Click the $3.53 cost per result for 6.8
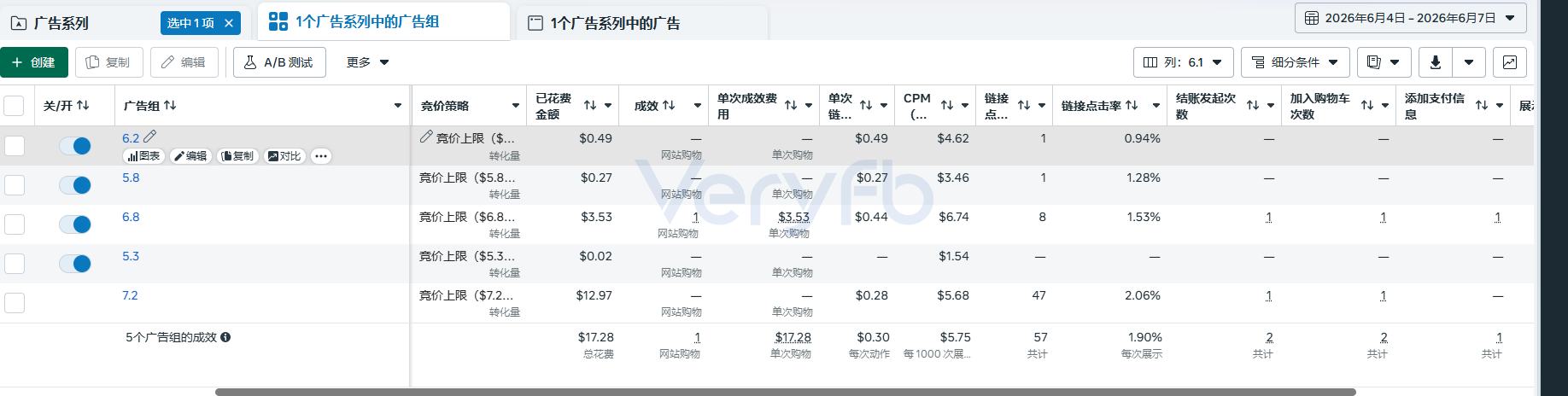The width and height of the screenshot is (1568, 396). point(793,217)
